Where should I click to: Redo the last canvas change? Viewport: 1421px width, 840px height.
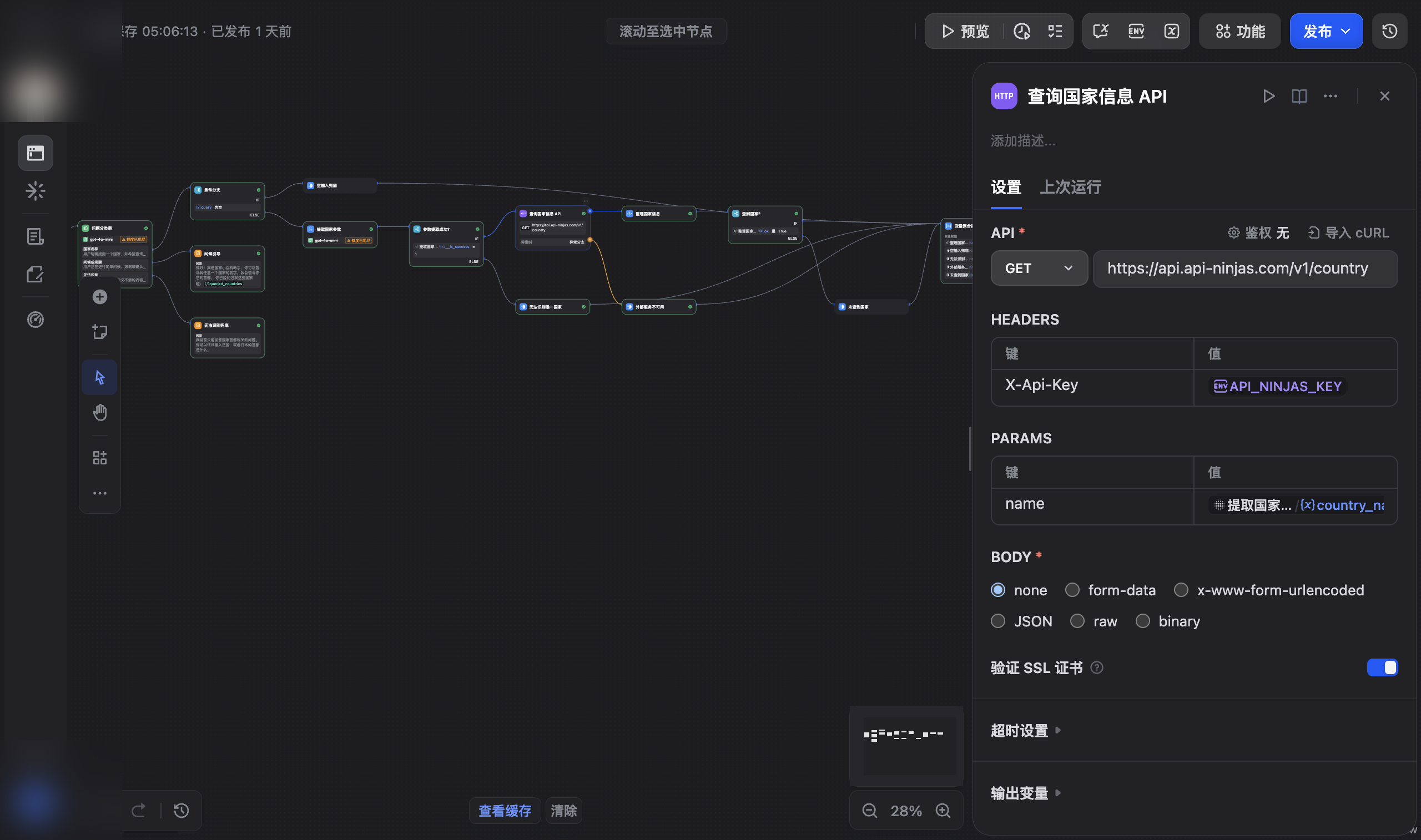pos(139,811)
